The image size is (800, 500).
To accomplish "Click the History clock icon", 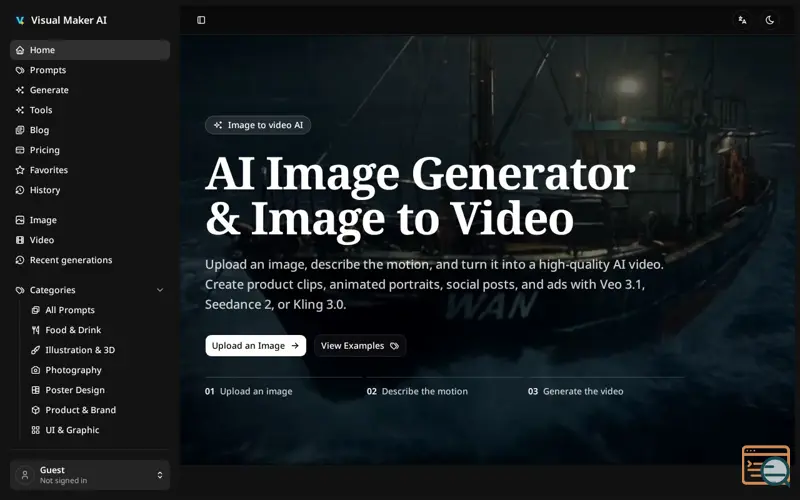I will 20,190.
